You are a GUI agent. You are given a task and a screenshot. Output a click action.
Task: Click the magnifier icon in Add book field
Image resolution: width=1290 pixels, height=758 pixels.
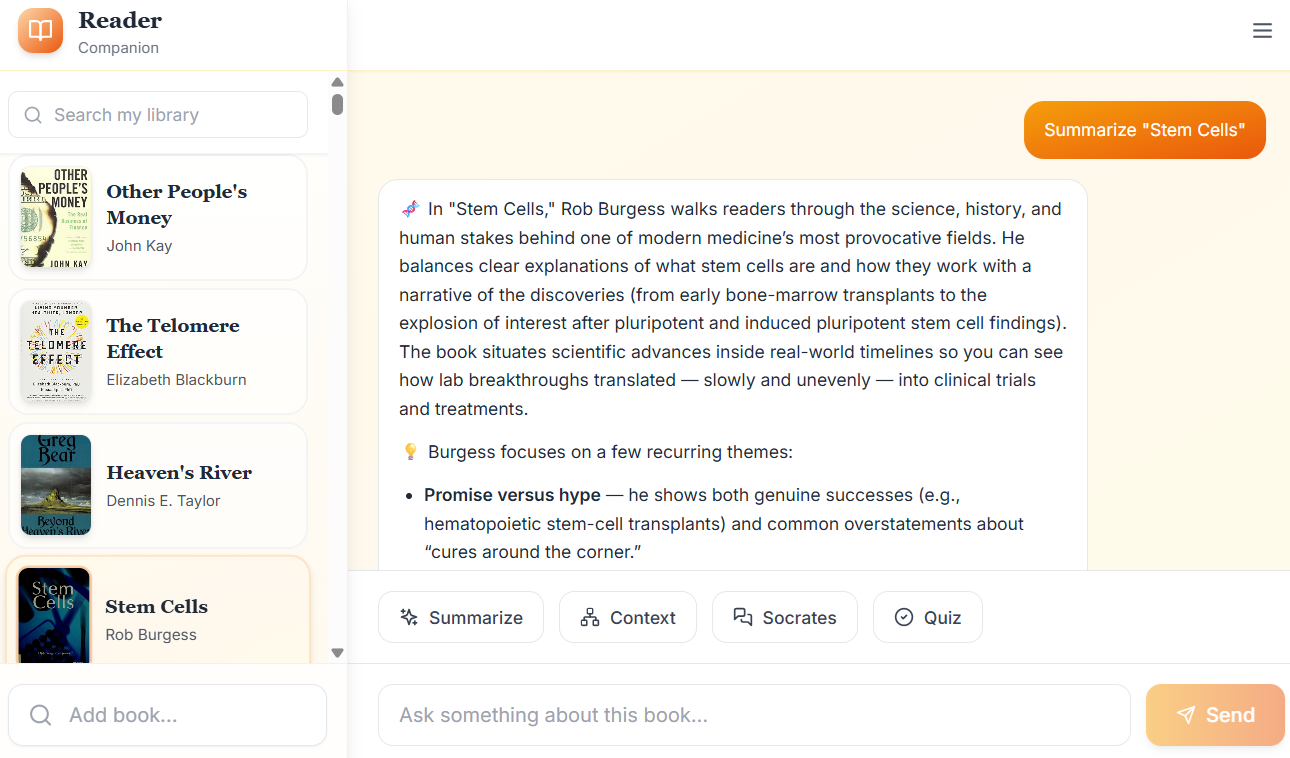click(x=40, y=715)
